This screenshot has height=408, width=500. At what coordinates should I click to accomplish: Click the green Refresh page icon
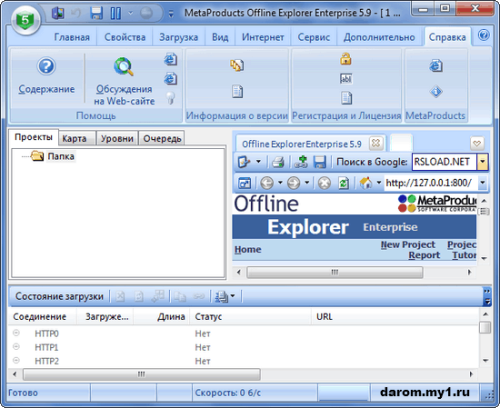click(343, 183)
